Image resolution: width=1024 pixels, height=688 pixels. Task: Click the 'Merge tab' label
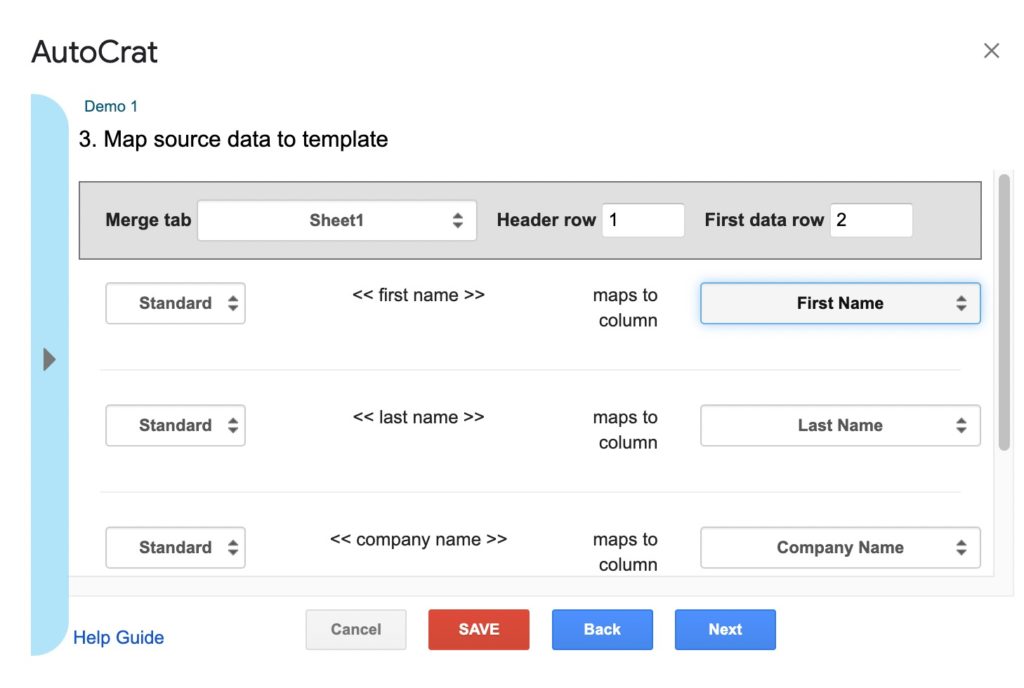(x=148, y=220)
